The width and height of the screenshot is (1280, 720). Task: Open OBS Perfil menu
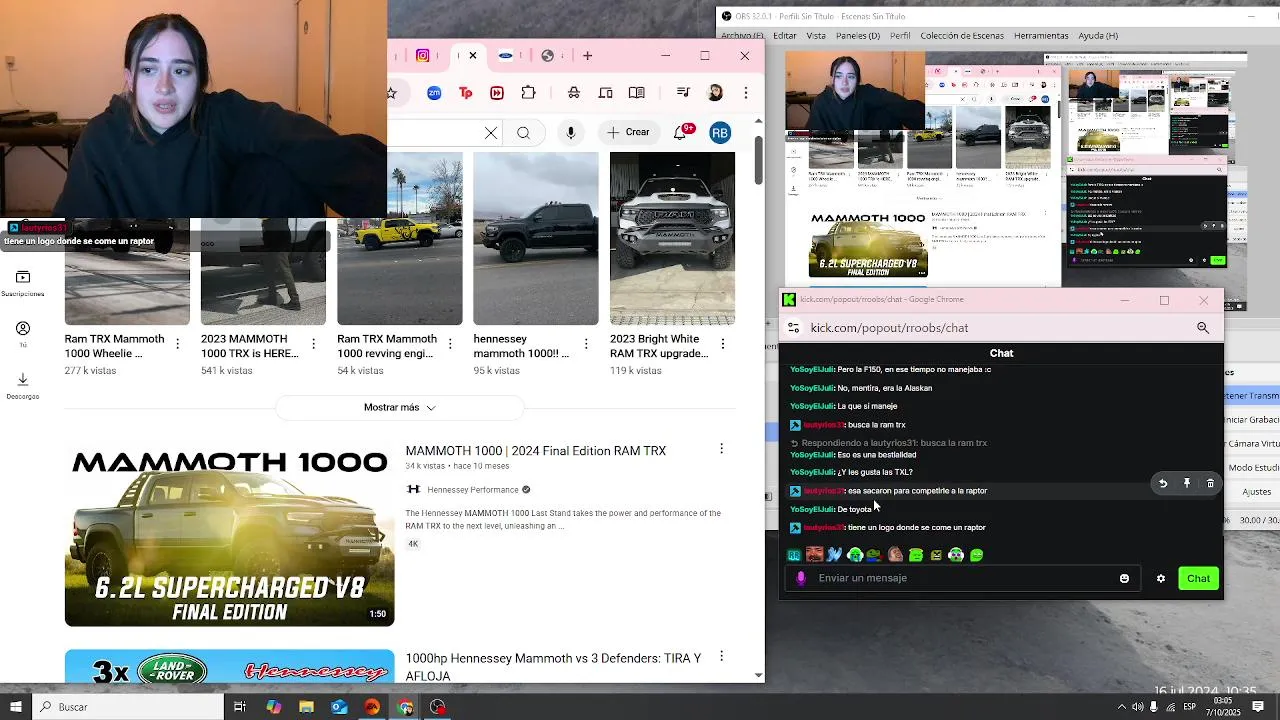[x=900, y=36]
